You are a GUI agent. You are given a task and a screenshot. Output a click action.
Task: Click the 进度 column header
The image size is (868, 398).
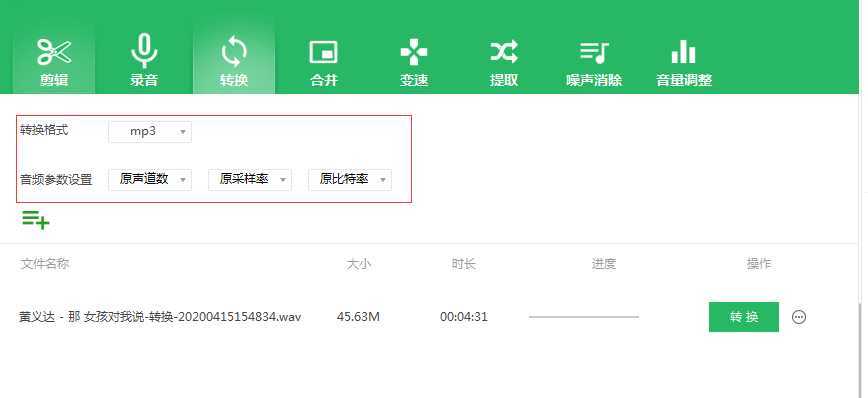(603, 264)
